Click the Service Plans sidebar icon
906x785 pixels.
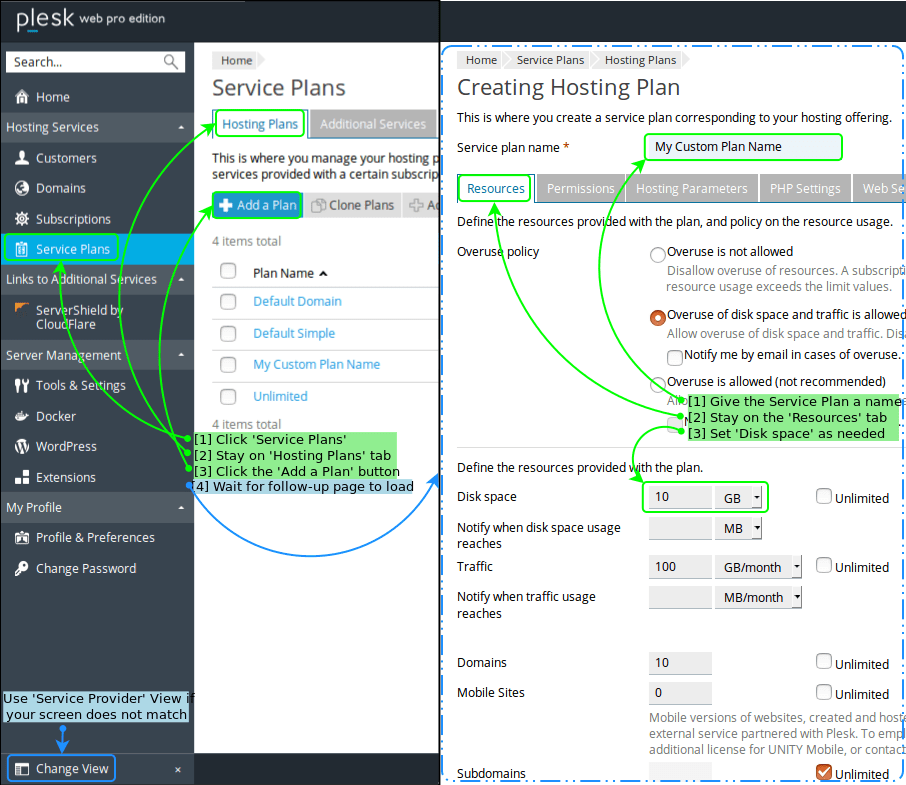[x=22, y=249]
